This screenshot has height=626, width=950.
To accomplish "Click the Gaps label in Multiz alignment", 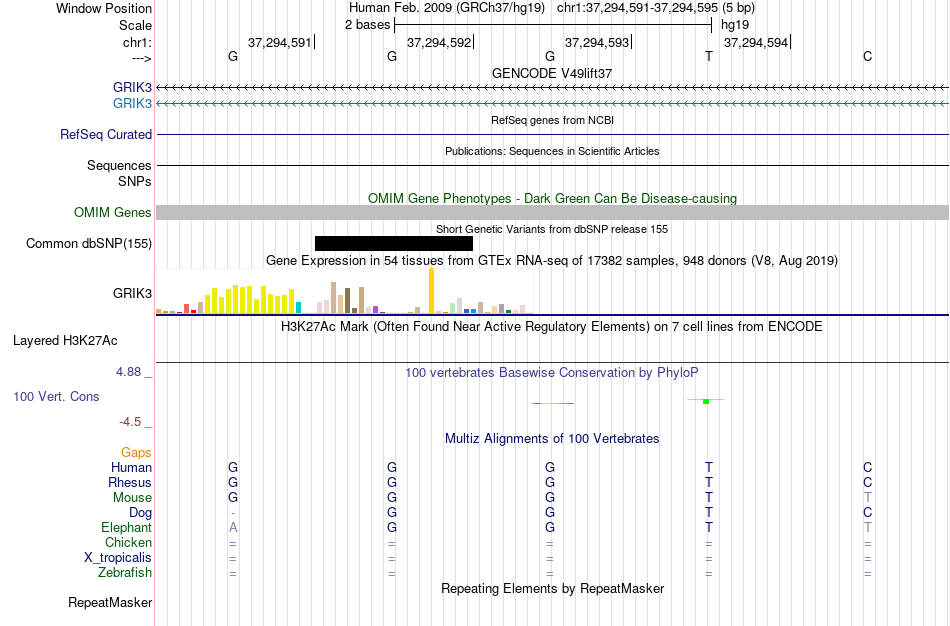I will point(136,453).
